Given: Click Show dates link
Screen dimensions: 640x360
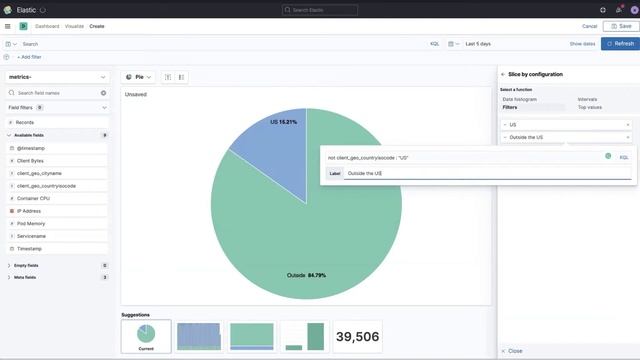Looking at the screenshot, I should pos(582,44).
